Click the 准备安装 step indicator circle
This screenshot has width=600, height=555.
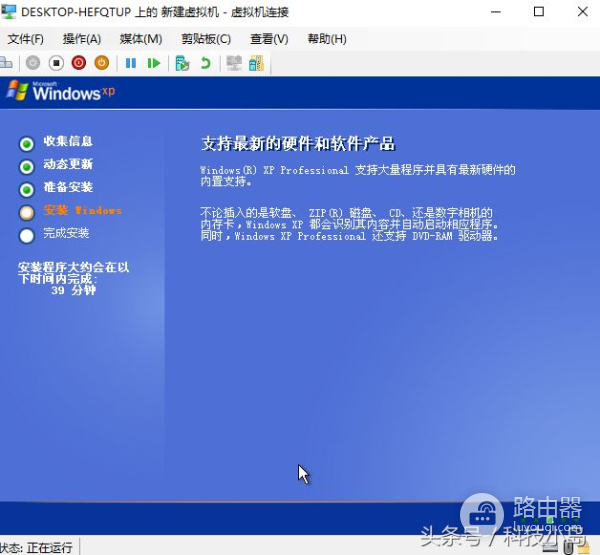[x=27, y=190]
